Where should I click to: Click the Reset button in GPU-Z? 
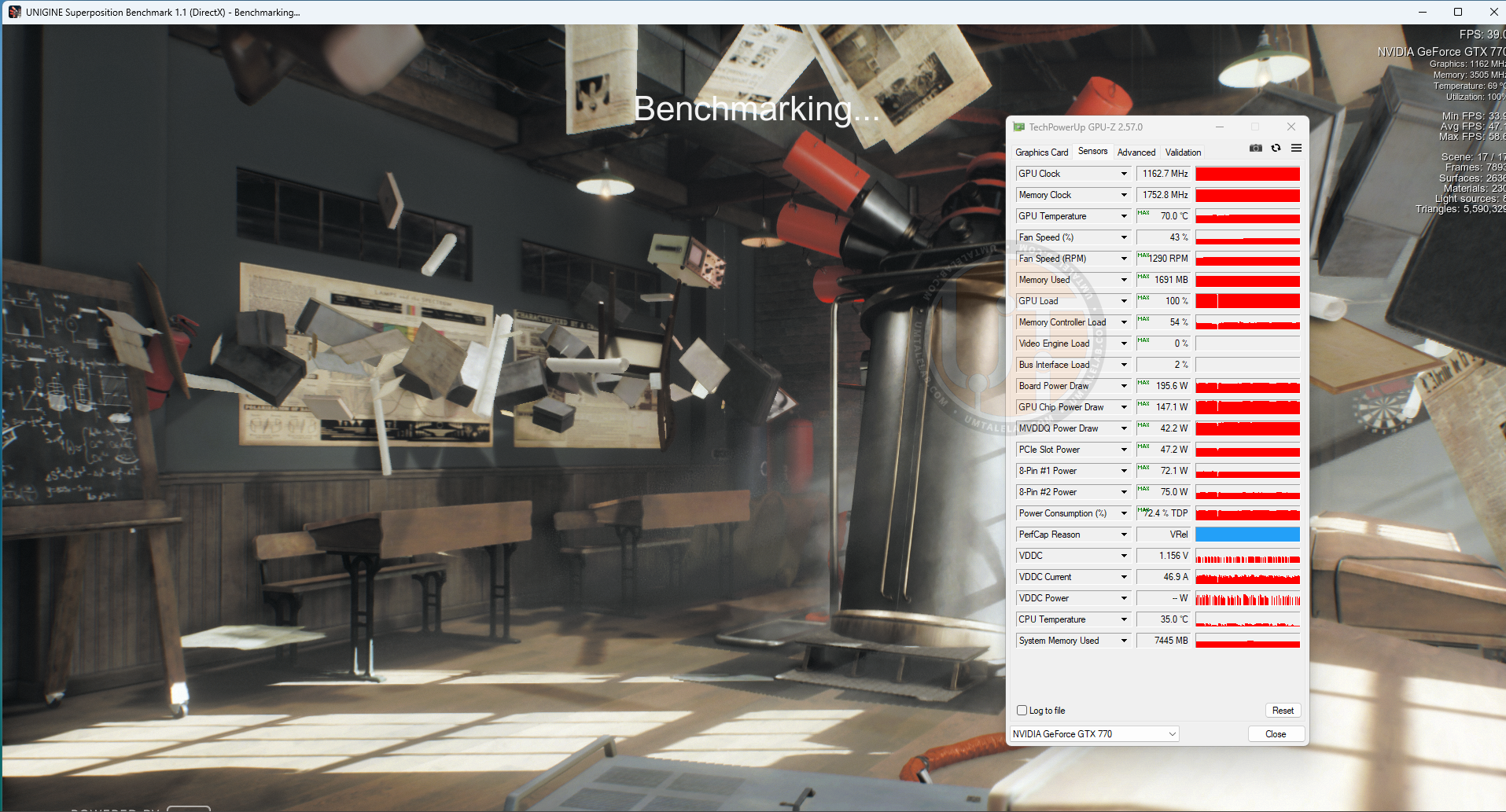pyautogui.click(x=1283, y=711)
